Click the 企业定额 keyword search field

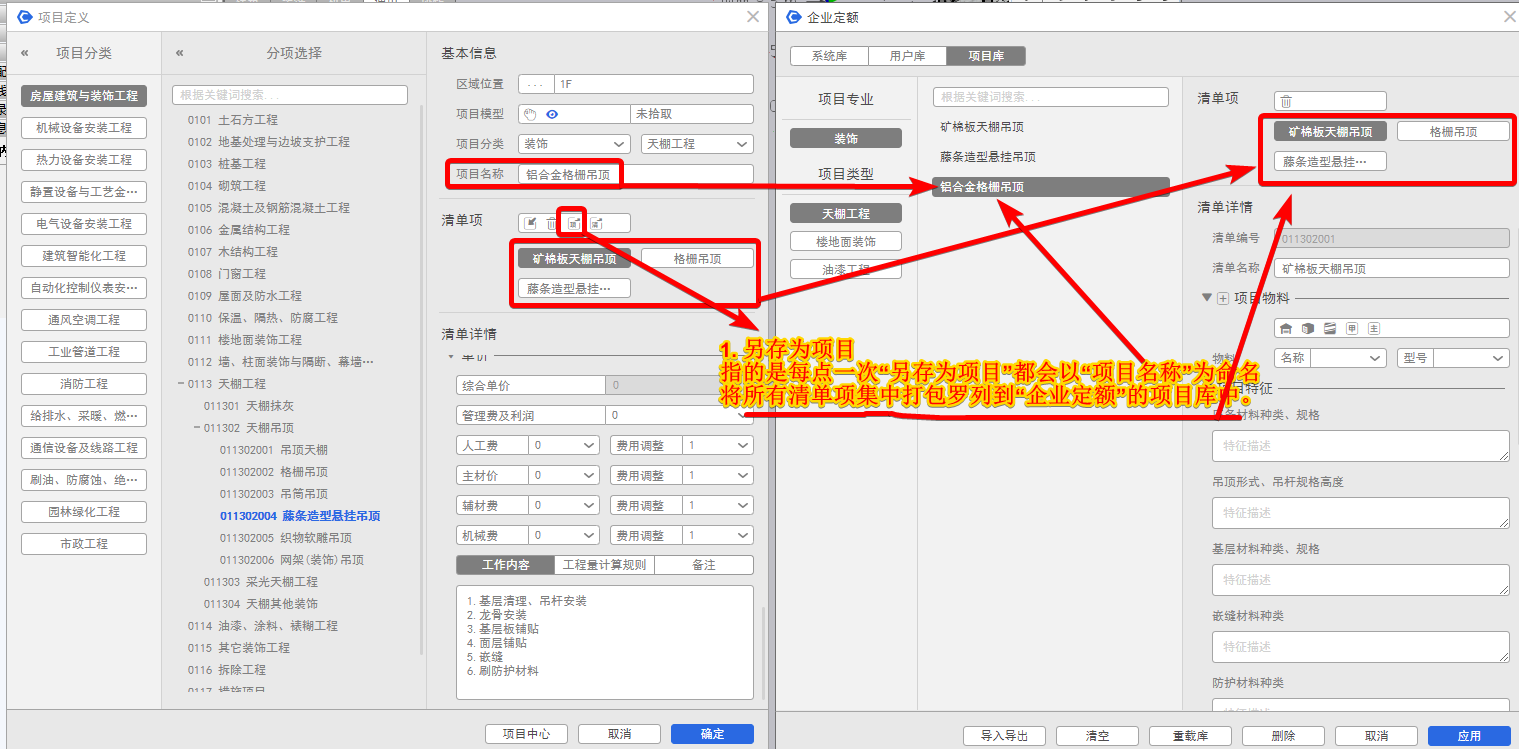(x=1051, y=97)
